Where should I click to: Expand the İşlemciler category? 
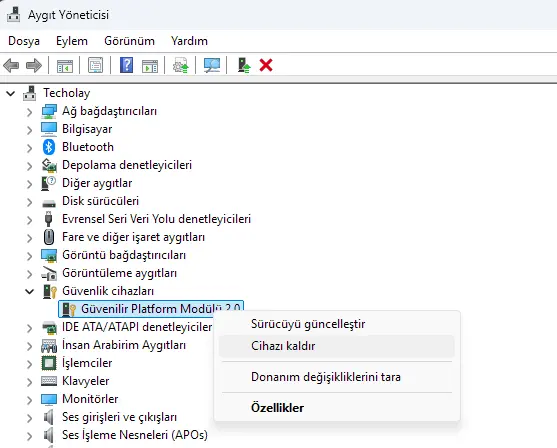tap(29, 364)
